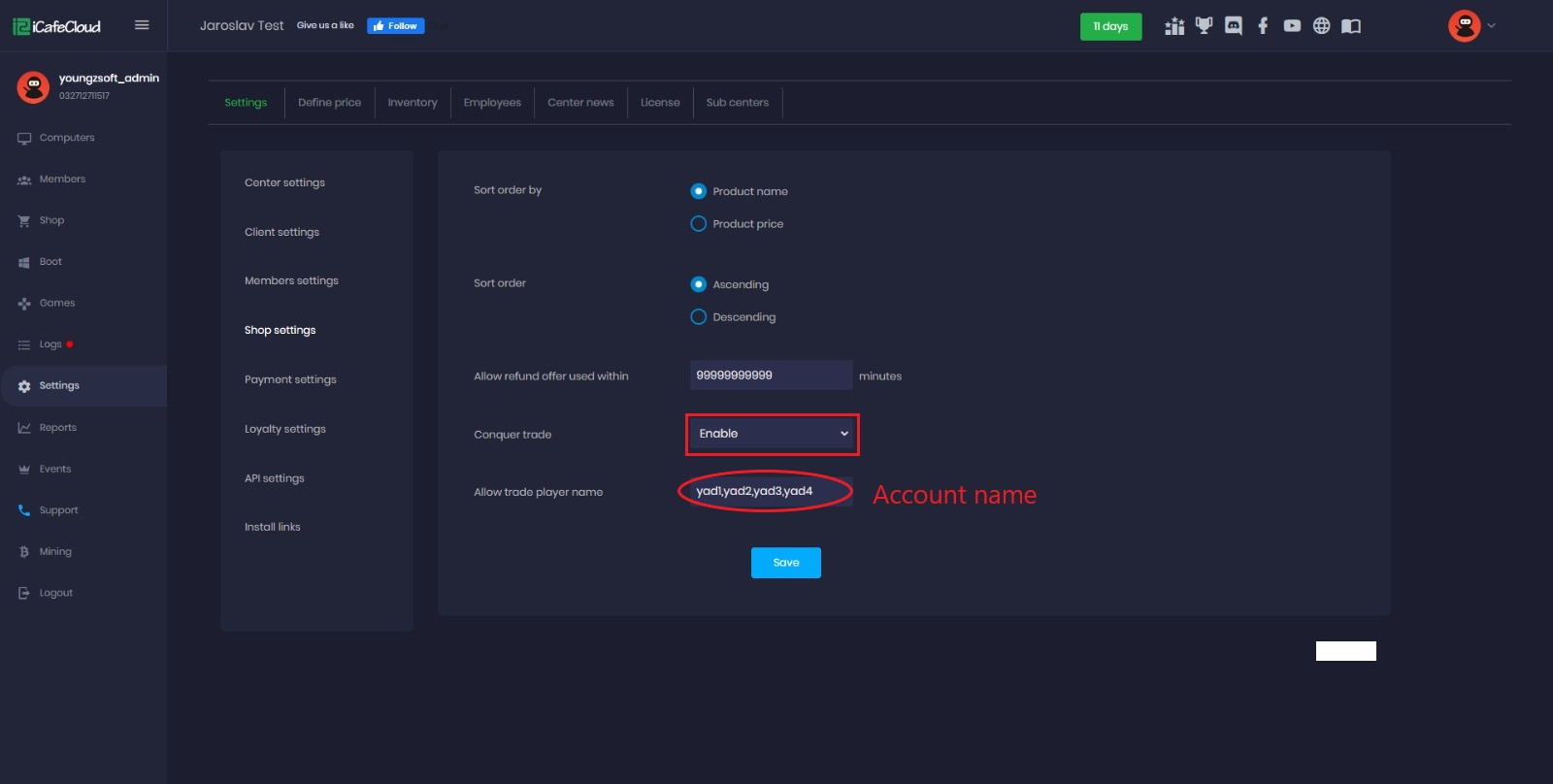Select the Product price radio button

click(x=698, y=224)
